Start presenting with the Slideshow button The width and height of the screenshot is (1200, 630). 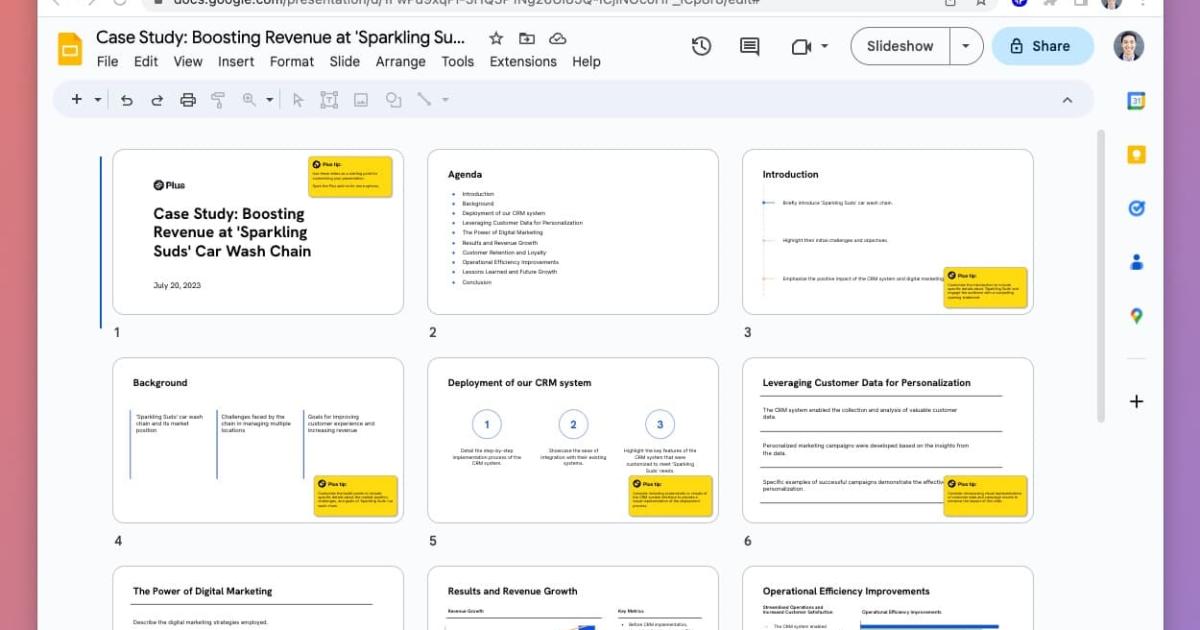point(899,46)
